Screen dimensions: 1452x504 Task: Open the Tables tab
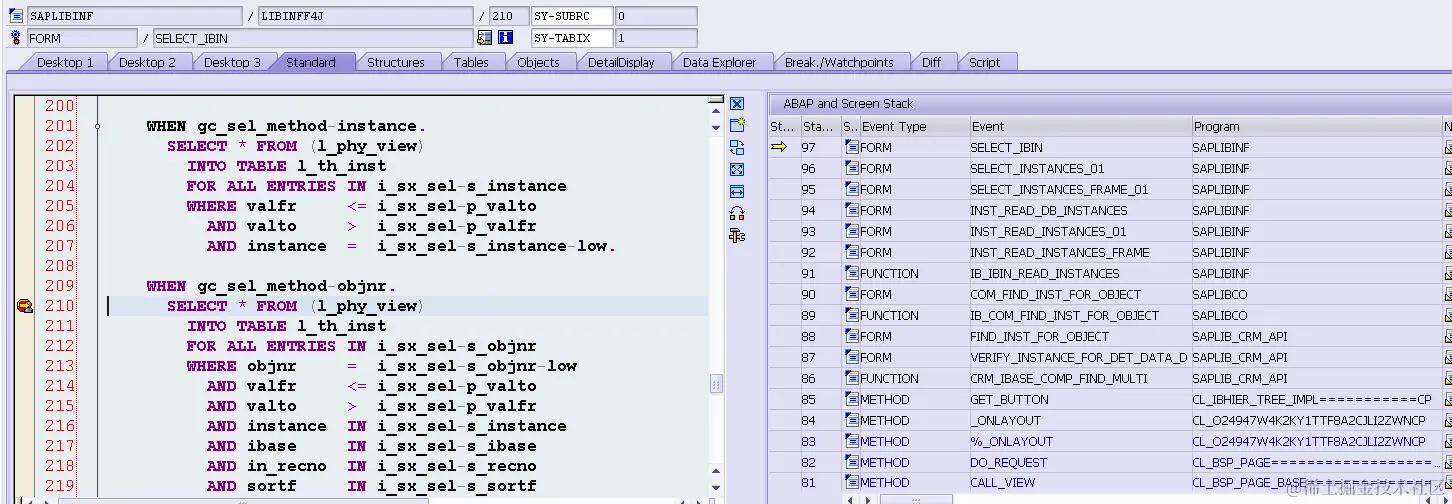tap(471, 62)
